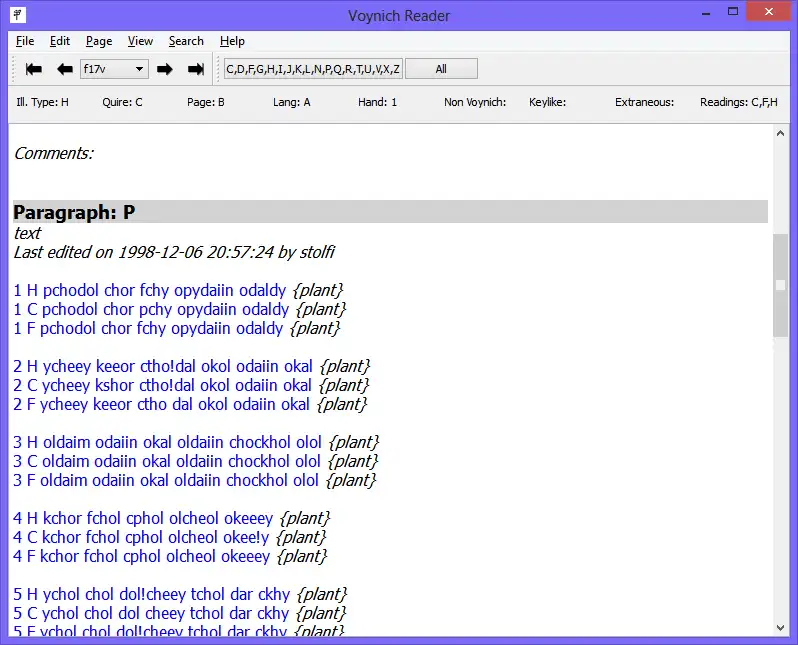Go to the previous page arrow
Screen dimensions: 798x645
pyautogui.click(x=65, y=69)
